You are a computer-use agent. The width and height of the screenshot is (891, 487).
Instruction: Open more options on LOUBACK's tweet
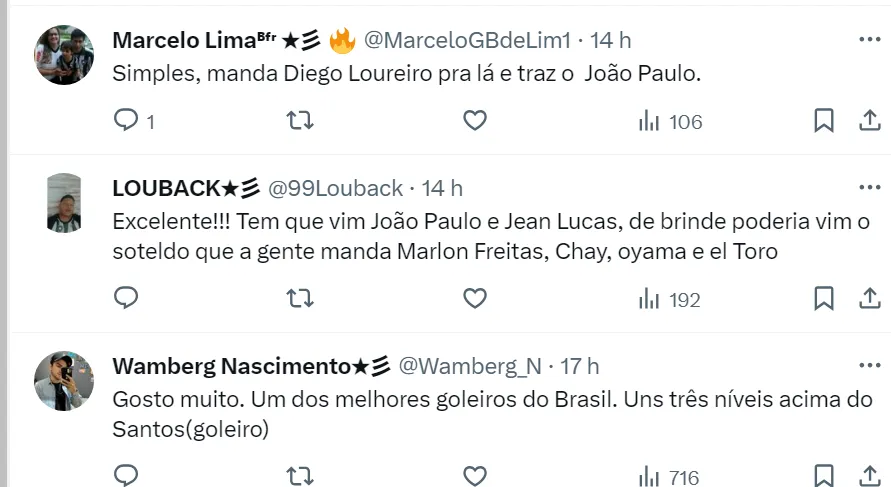(x=869, y=187)
